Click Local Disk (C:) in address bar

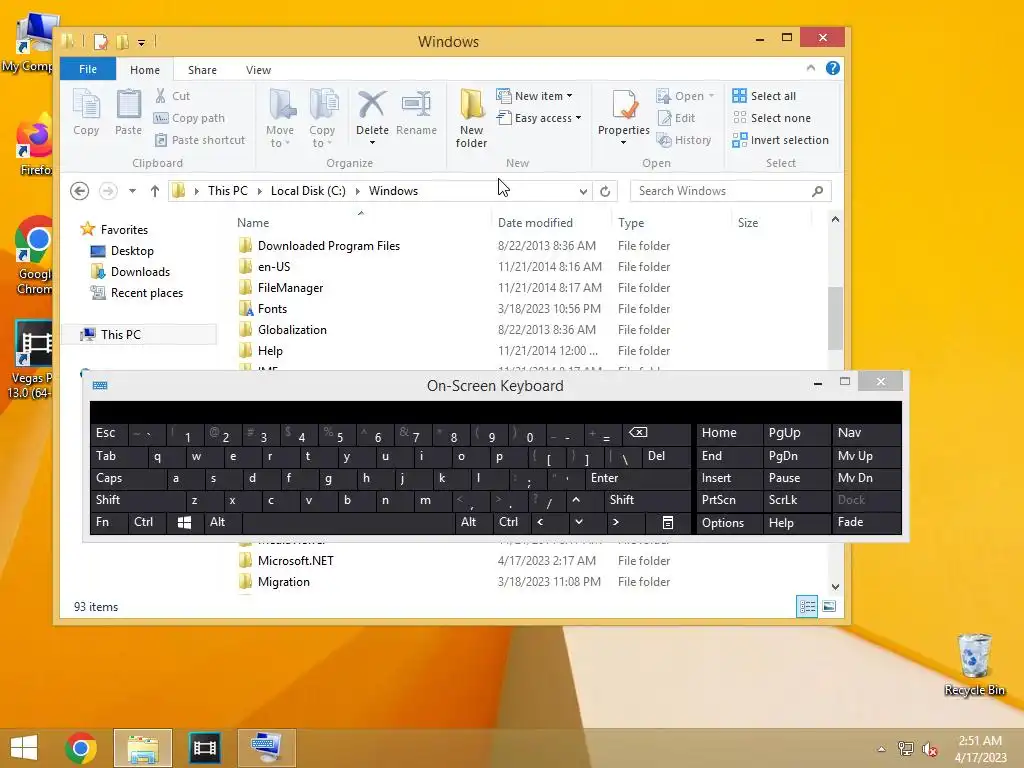pos(308,191)
